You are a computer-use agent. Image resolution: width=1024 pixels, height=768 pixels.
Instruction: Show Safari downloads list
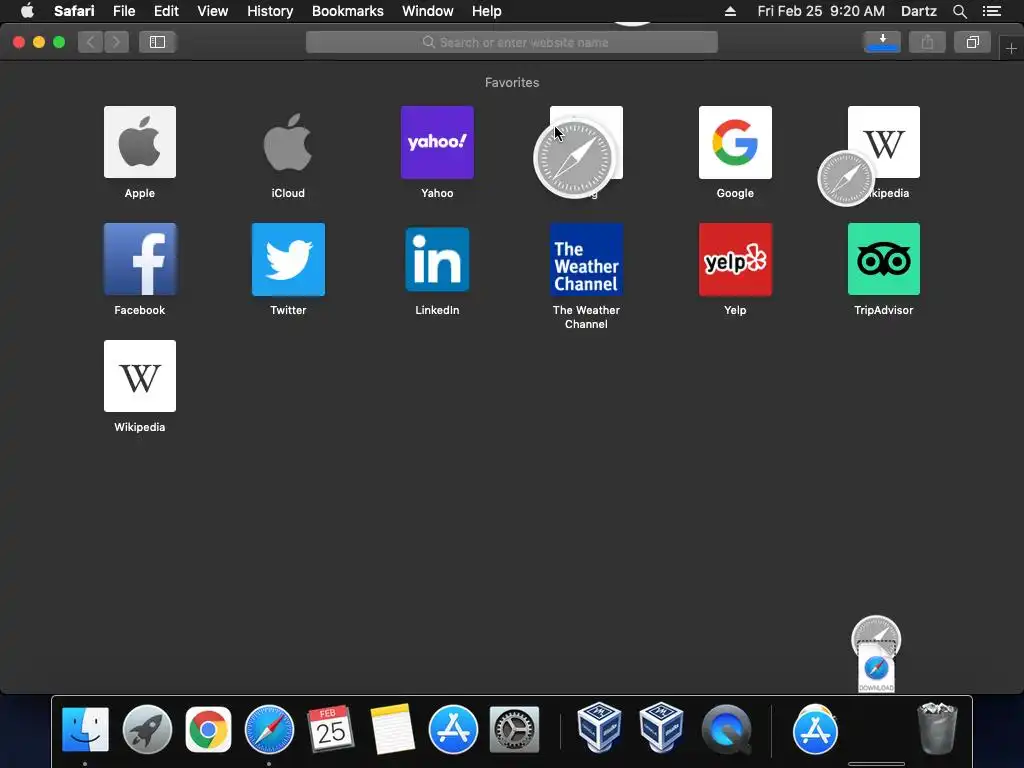pyautogui.click(x=882, y=42)
